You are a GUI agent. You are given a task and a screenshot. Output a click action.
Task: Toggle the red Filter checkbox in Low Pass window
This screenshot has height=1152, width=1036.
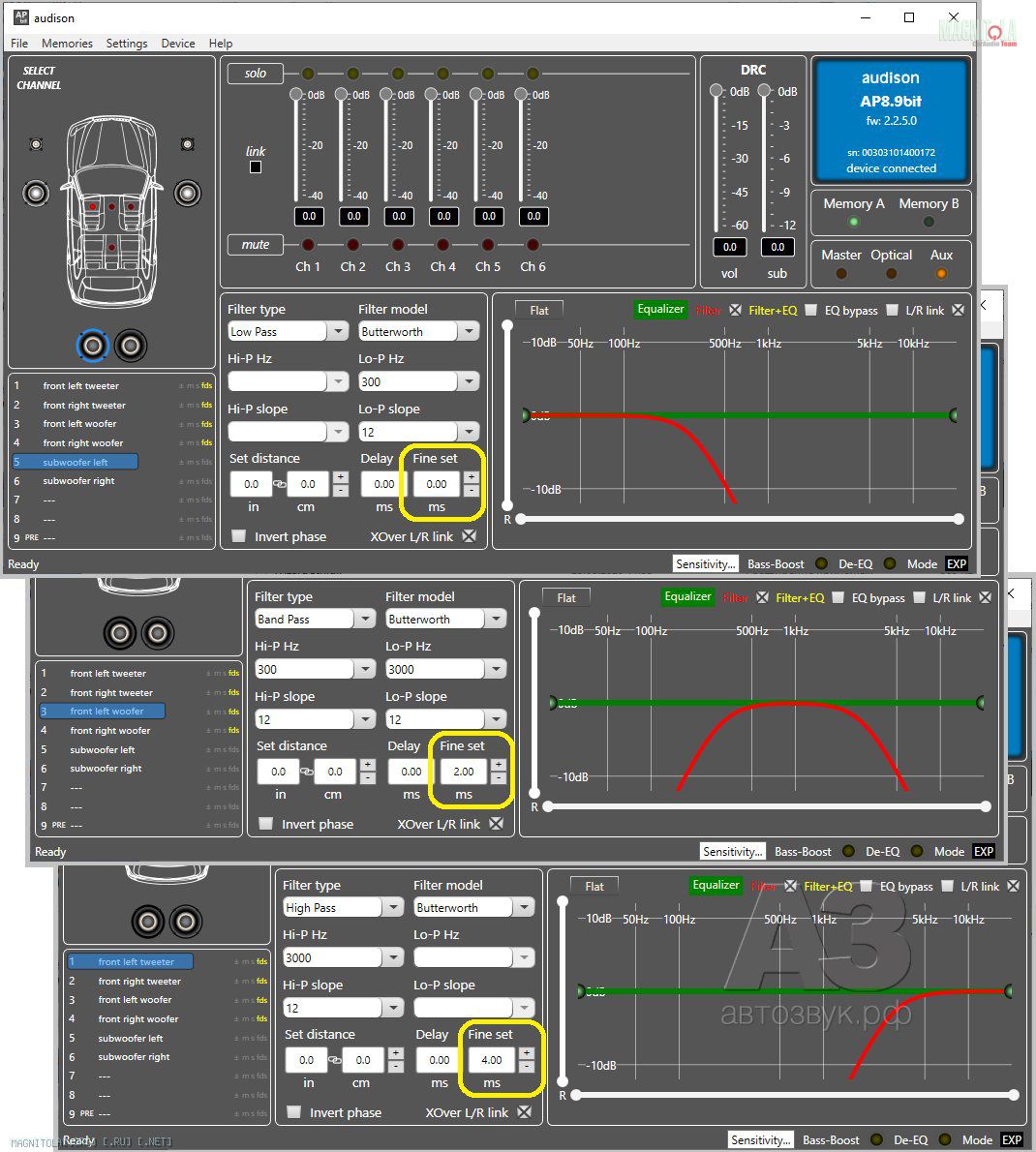point(736,310)
